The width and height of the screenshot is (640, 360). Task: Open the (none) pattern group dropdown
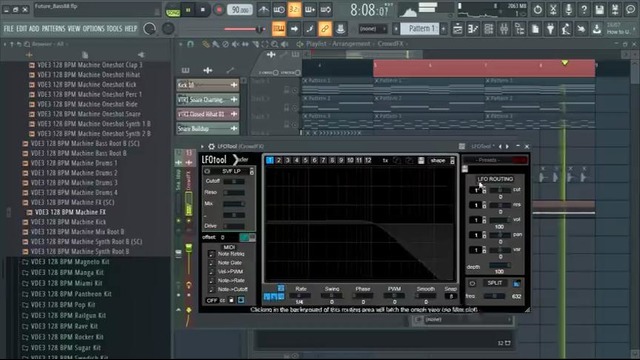click(372, 29)
